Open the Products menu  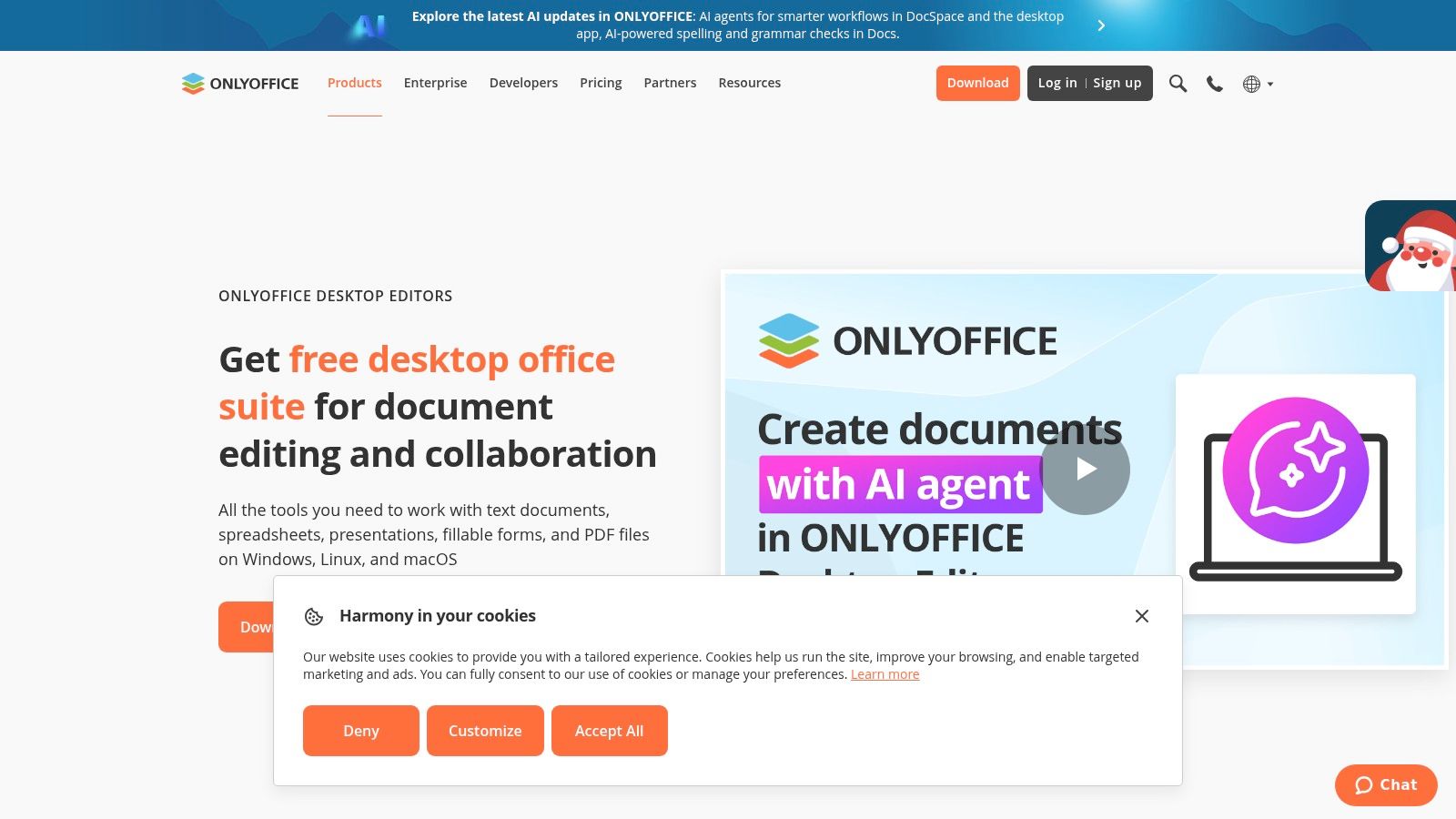point(354,83)
